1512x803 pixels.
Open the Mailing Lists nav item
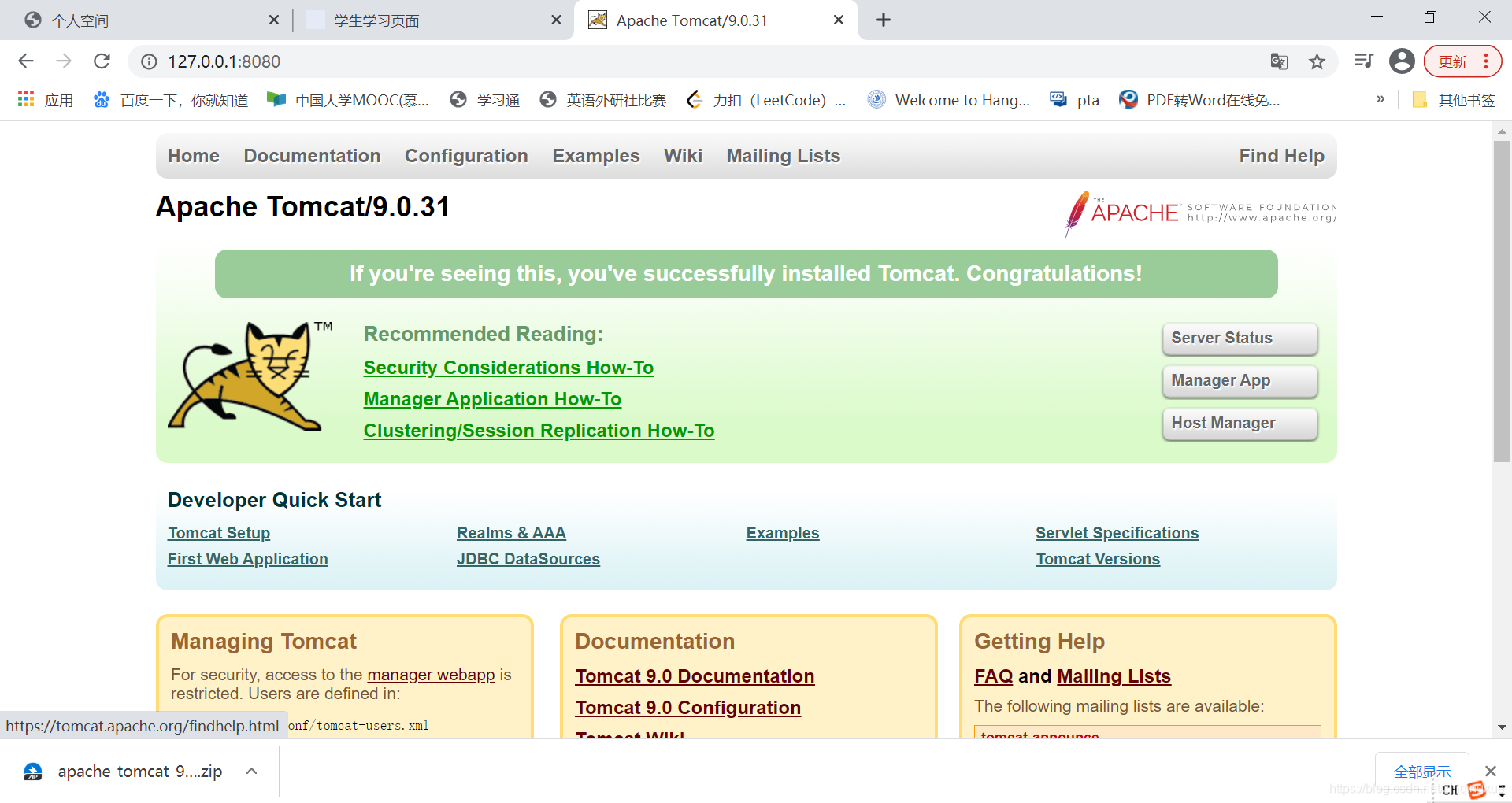pos(783,156)
